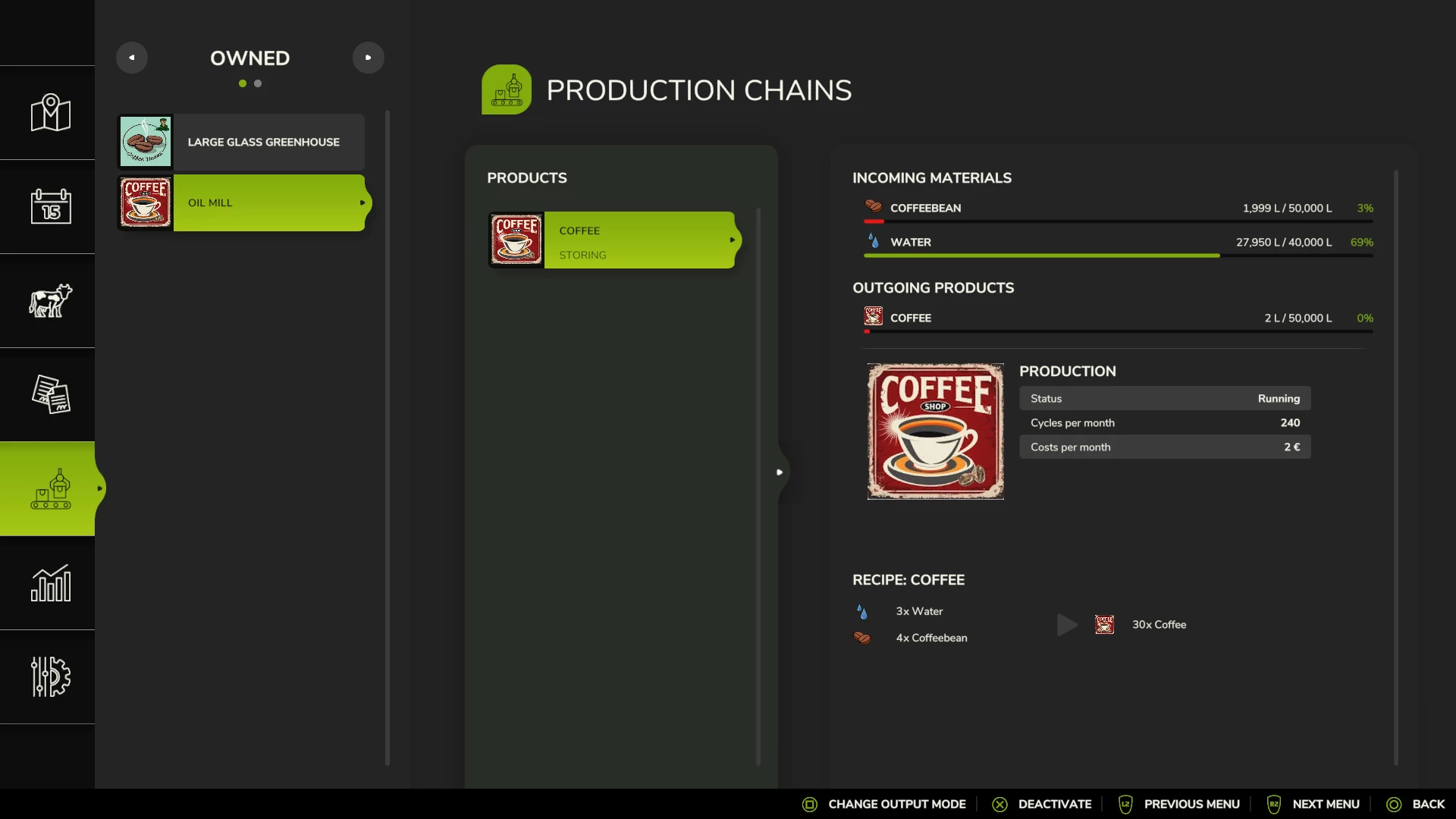Switch to the second page dot indicator
The height and width of the screenshot is (819, 1456).
(x=258, y=83)
